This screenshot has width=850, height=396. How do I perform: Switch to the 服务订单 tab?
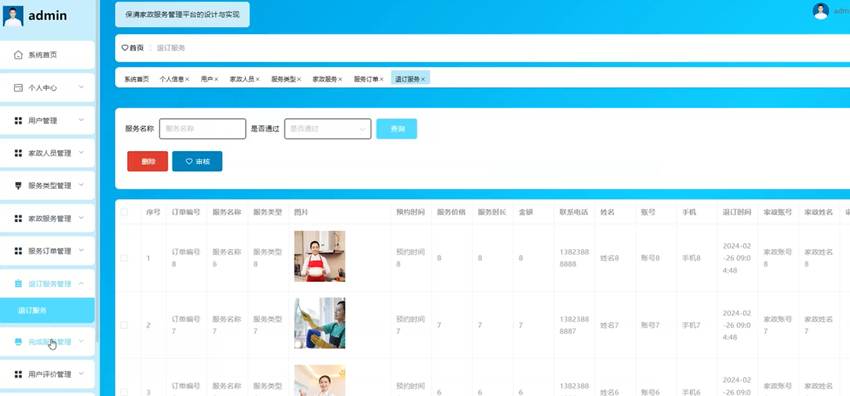click(366, 79)
